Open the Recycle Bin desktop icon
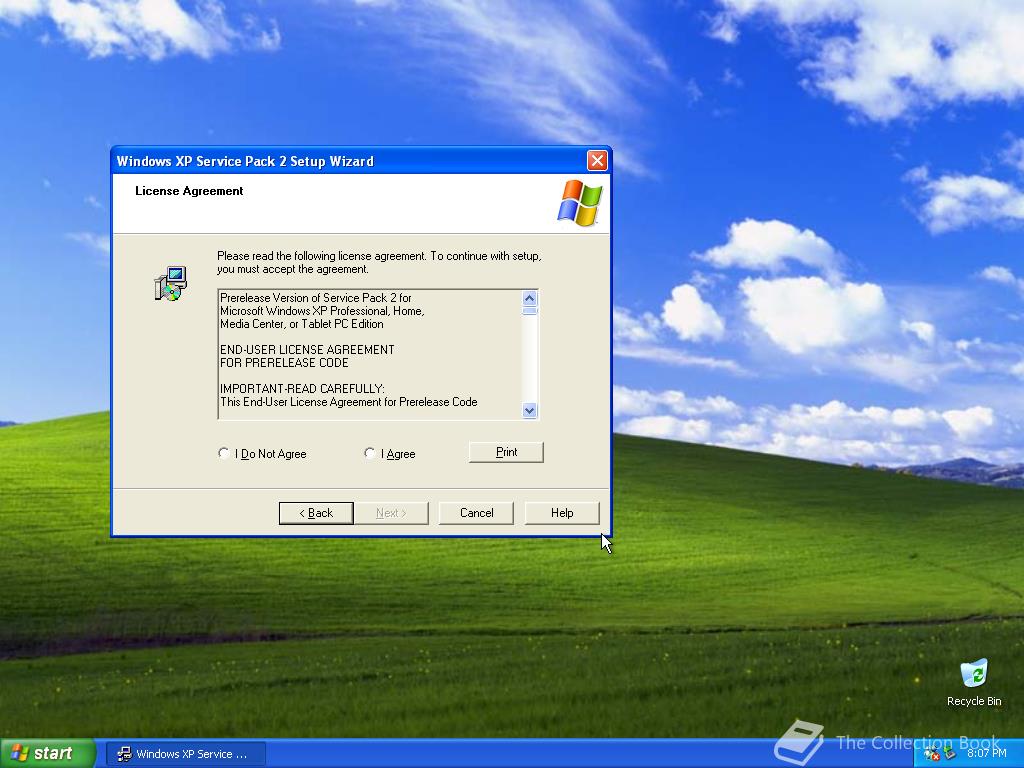The width and height of the screenshot is (1024, 768). click(974, 683)
